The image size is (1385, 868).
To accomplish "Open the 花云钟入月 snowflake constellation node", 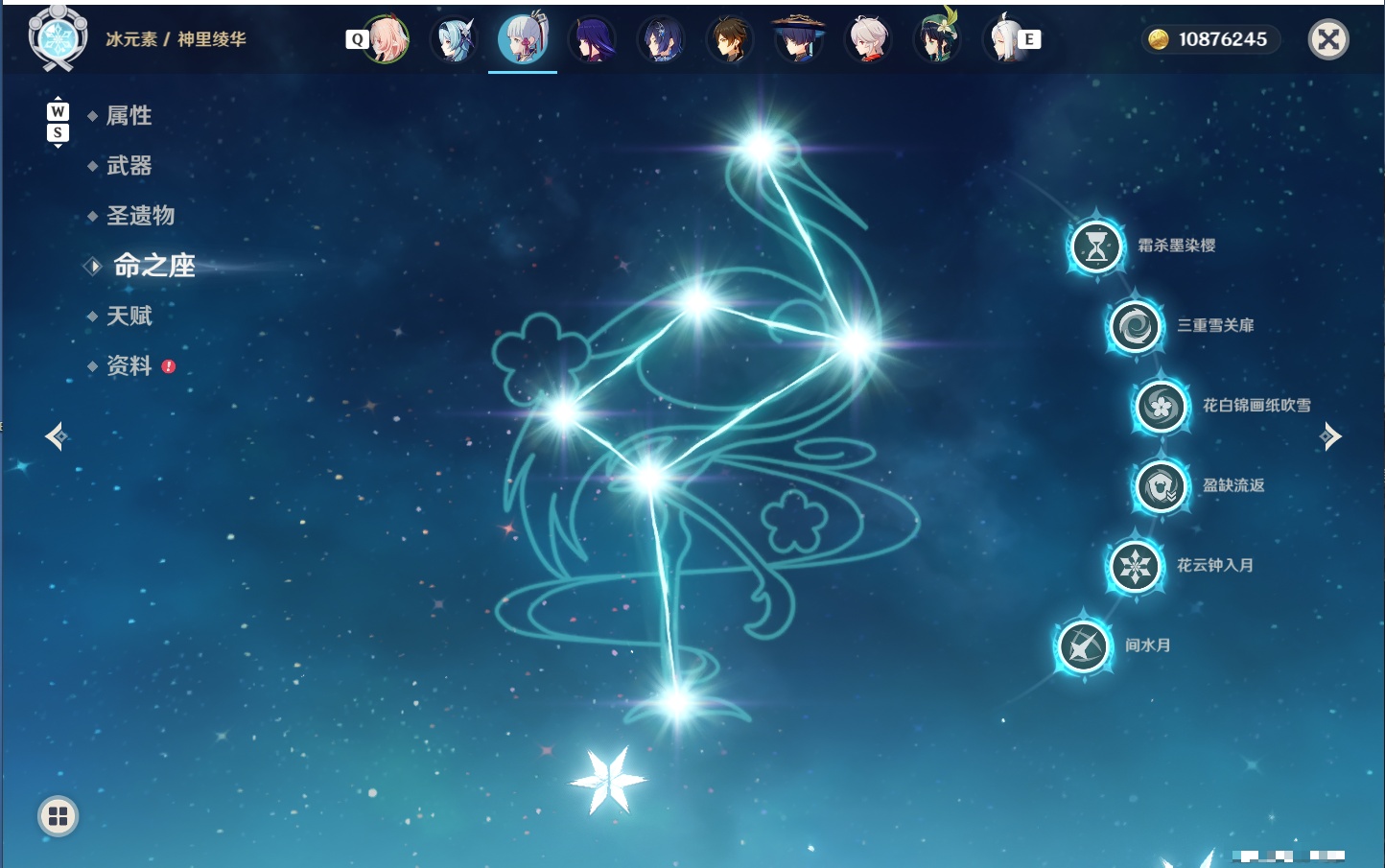I will click(x=1136, y=567).
